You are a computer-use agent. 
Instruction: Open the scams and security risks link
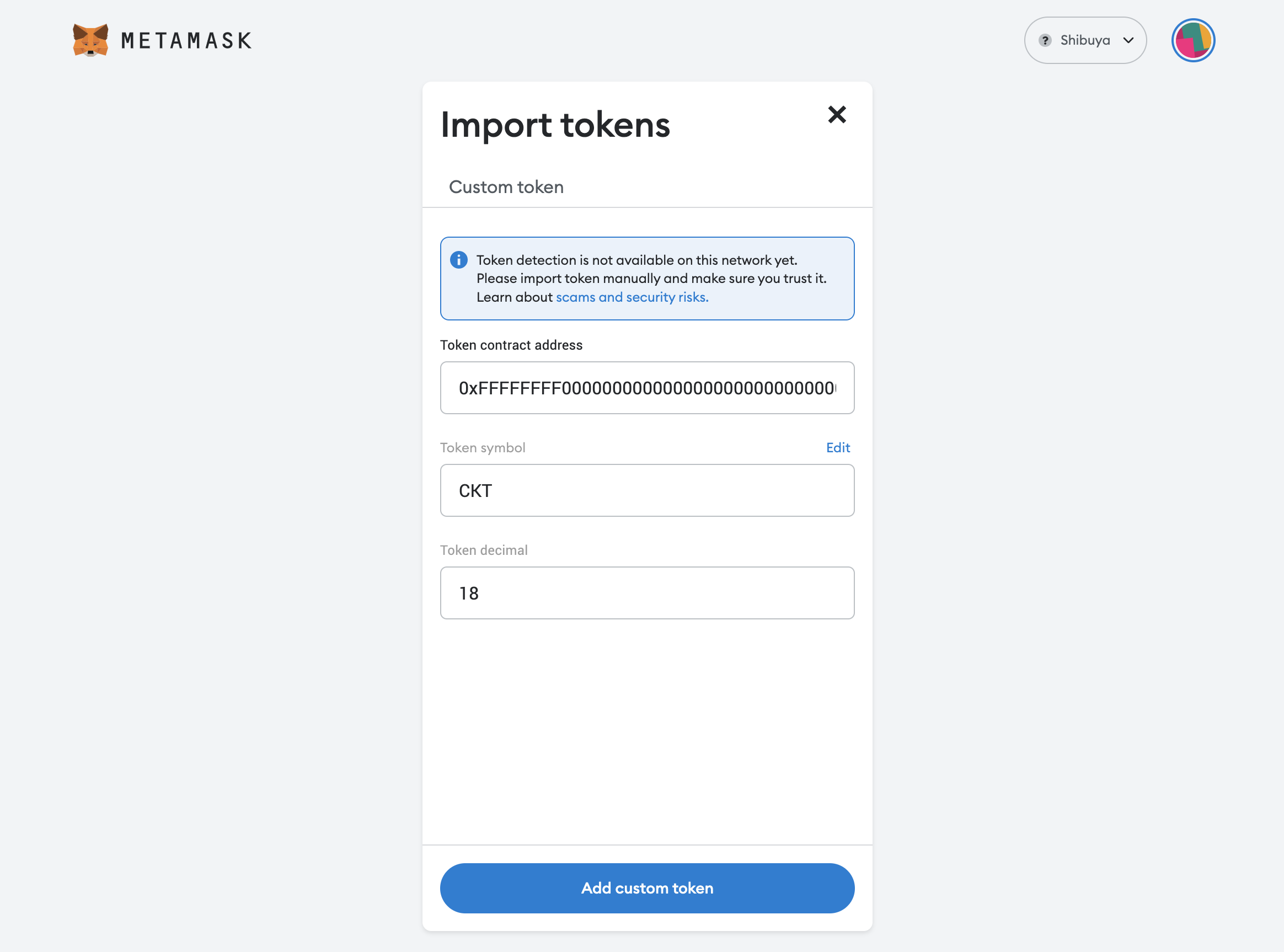coord(632,297)
